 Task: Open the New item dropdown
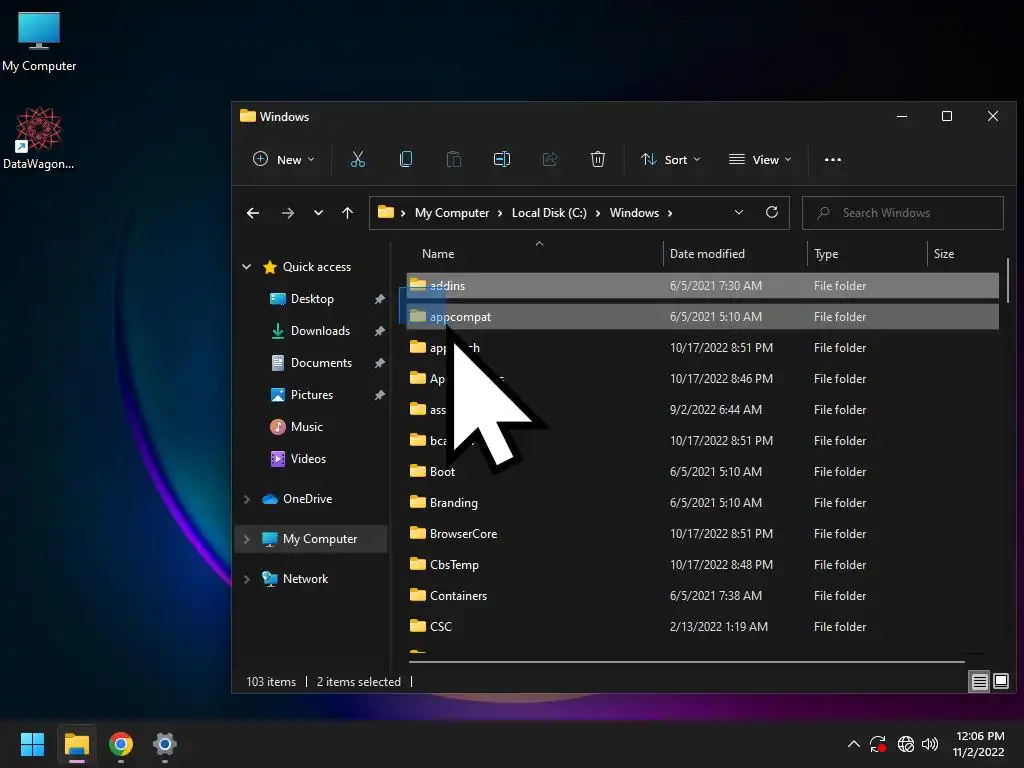point(284,159)
